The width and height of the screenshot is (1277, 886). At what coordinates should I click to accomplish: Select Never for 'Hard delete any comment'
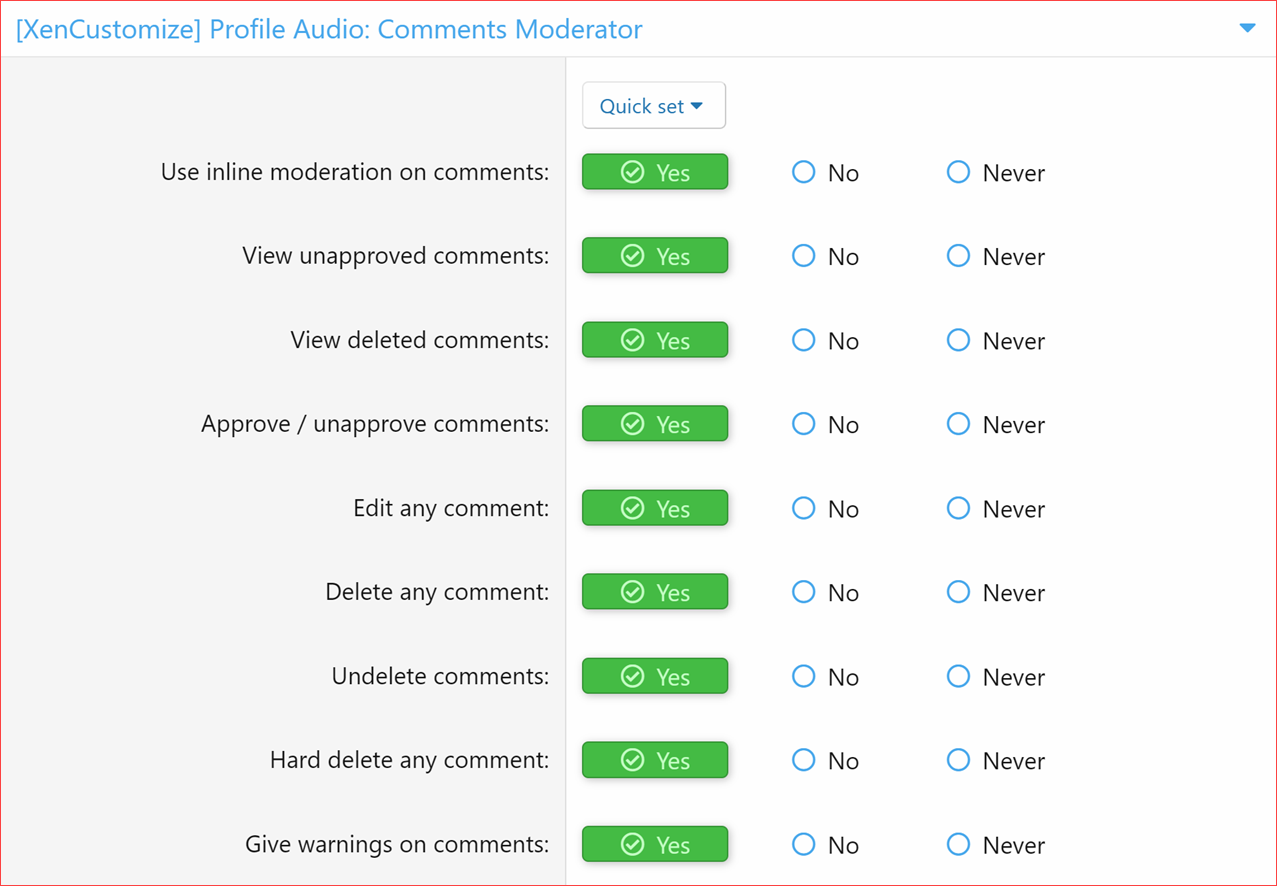click(957, 760)
